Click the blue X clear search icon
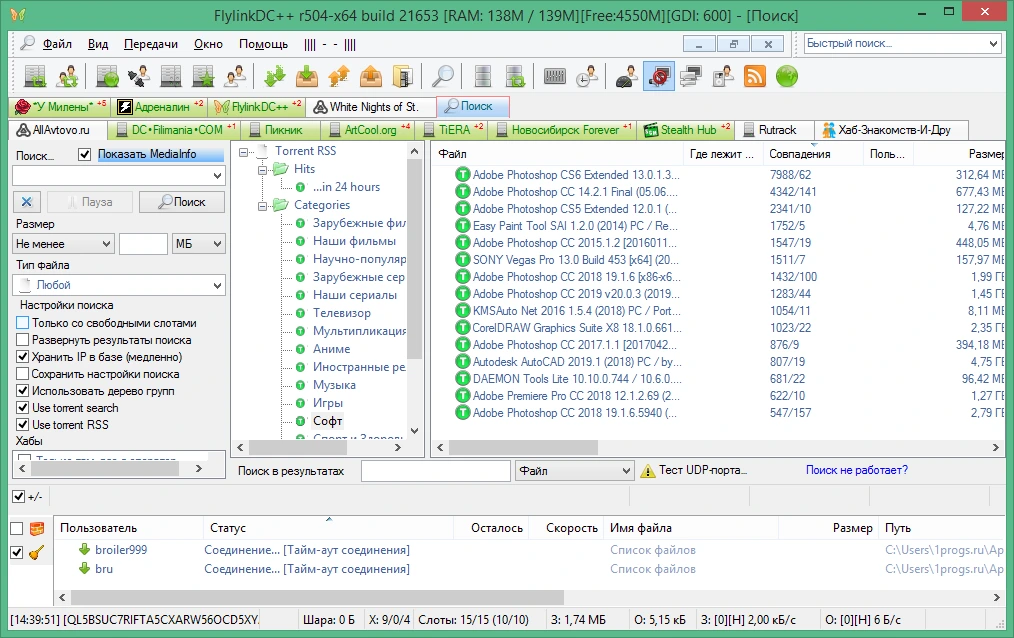This screenshot has height=638, width=1014. coord(27,202)
